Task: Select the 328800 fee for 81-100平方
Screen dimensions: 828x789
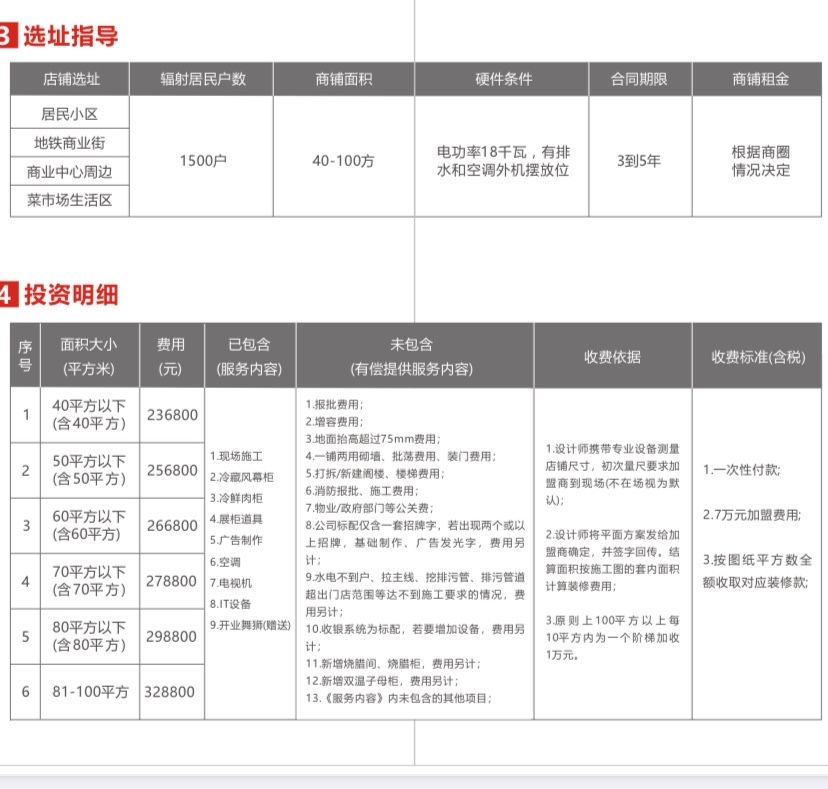Action: click(172, 691)
